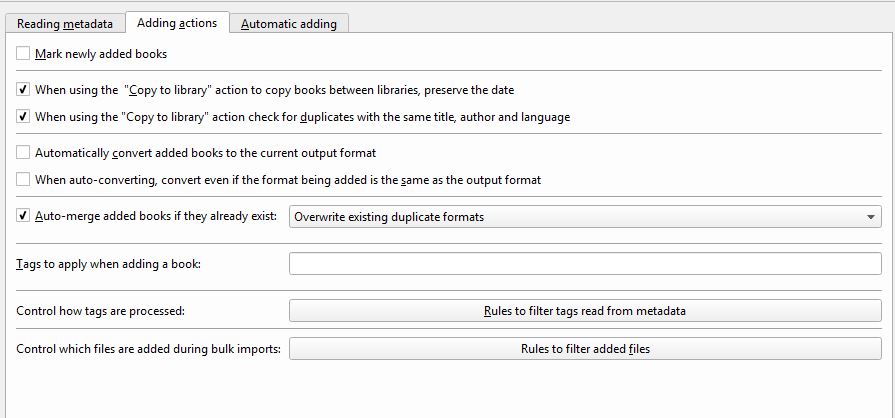Enable the Mark newly added books checkbox
Image resolution: width=895 pixels, height=418 pixels.
(24, 54)
